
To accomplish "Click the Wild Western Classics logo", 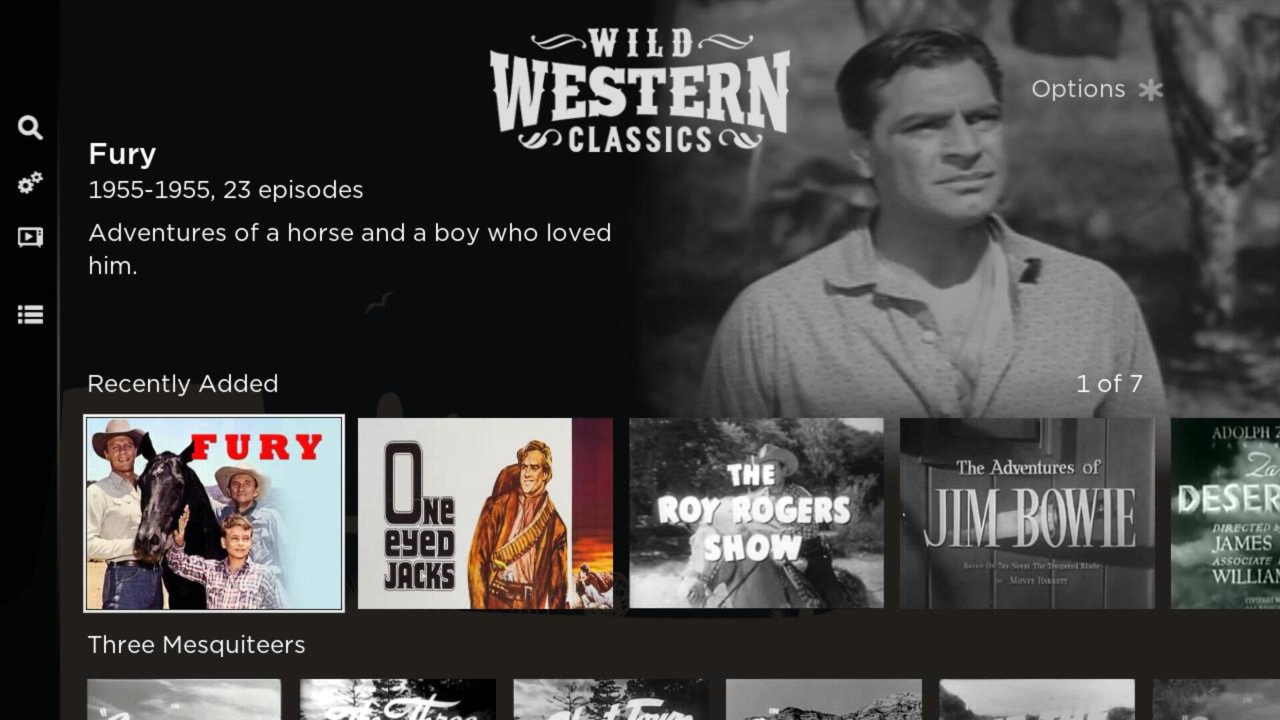I will click(640, 90).
